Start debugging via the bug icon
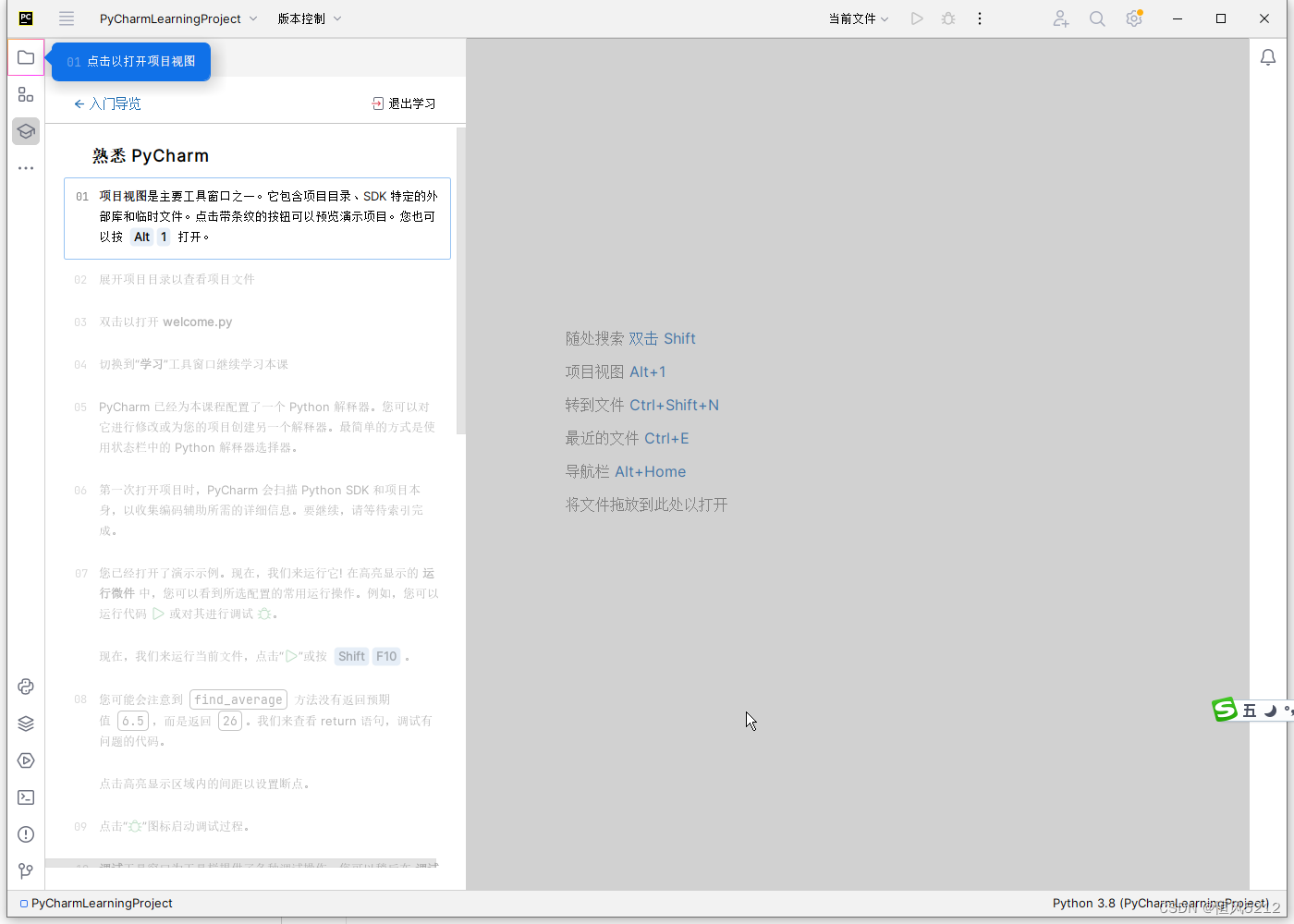Screen dimensions: 1294x924 (x=948, y=18)
